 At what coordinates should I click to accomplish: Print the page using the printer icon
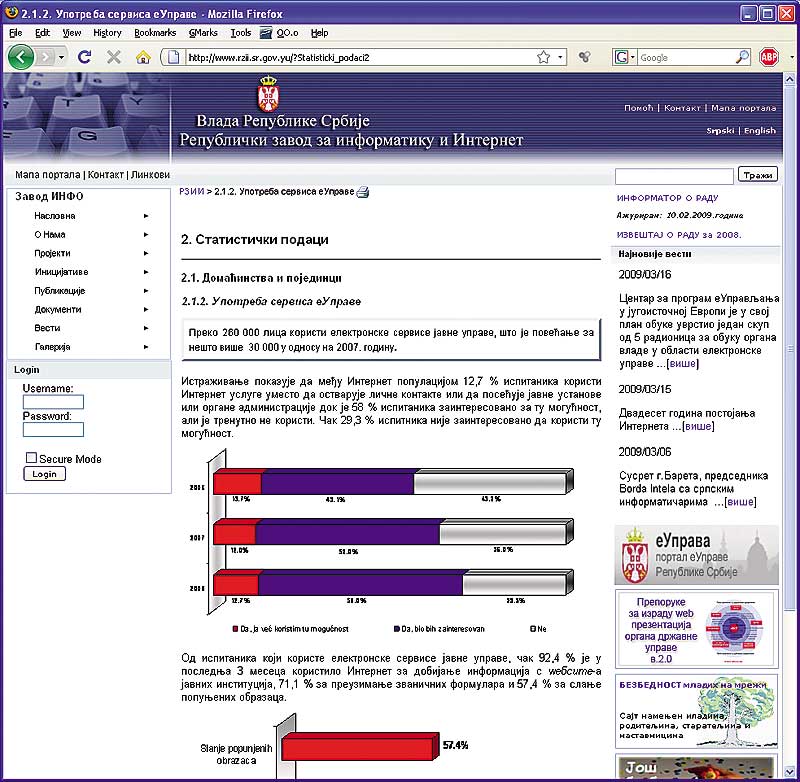pyautogui.click(x=363, y=192)
